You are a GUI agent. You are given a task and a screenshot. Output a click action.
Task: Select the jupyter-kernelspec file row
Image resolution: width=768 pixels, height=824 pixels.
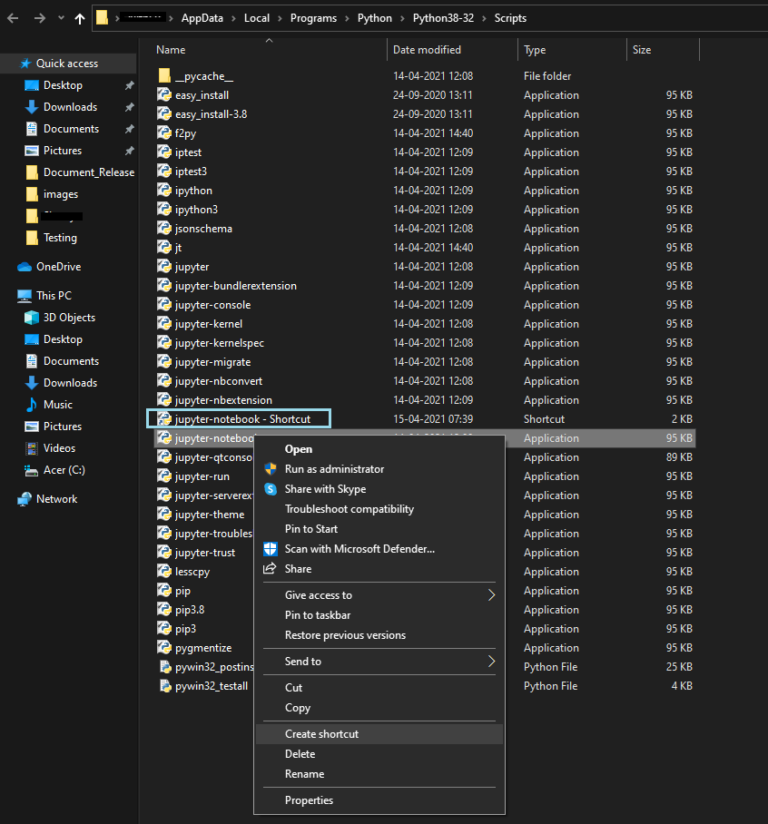(x=425, y=343)
